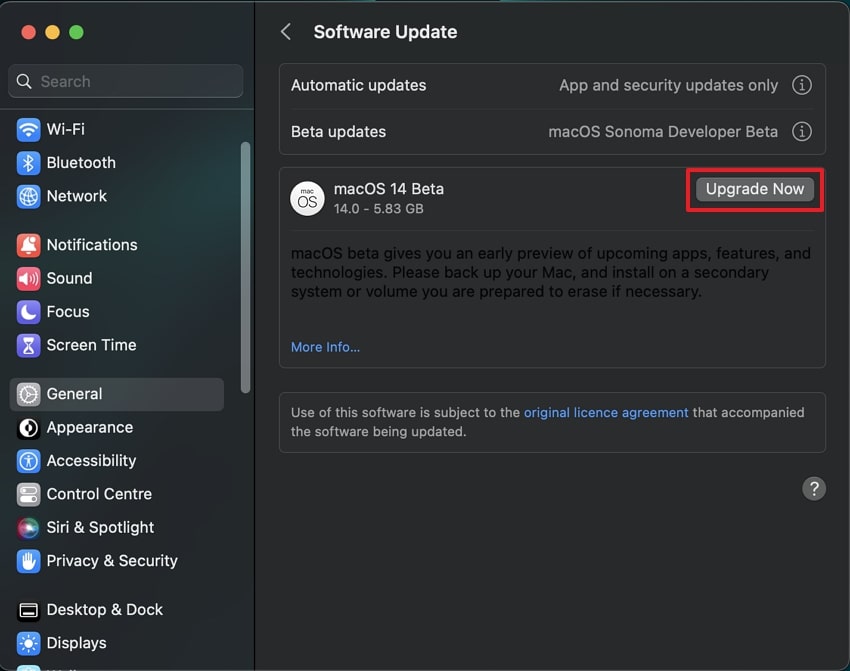Image resolution: width=850 pixels, height=671 pixels.
Task: Select the Sound settings icon
Action: (69, 278)
